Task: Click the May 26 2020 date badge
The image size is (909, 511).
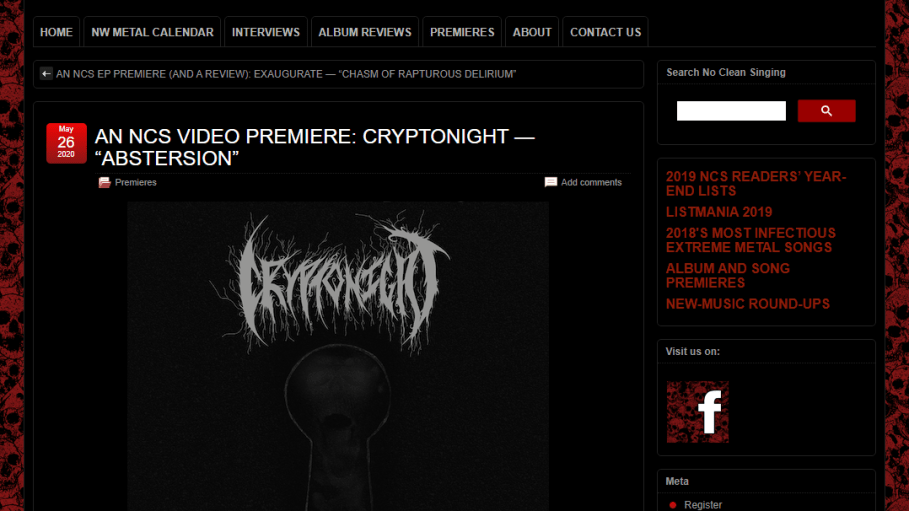Action: [x=66, y=143]
